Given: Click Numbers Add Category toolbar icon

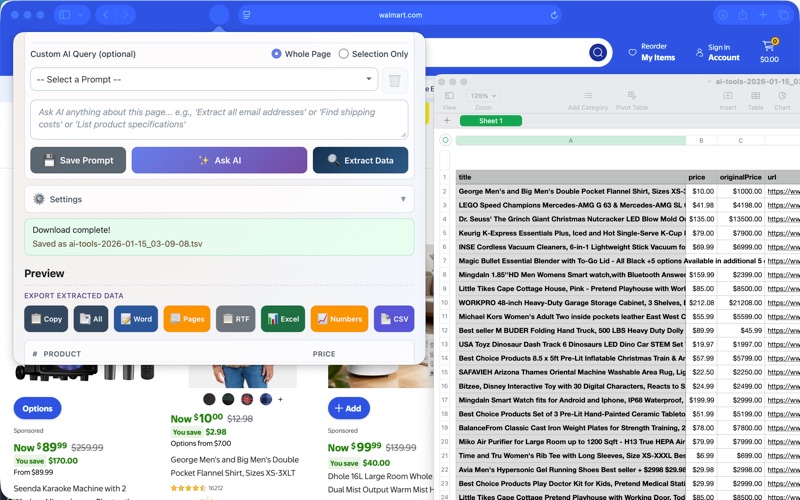Looking at the screenshot, I should click(x=588, y=101).
